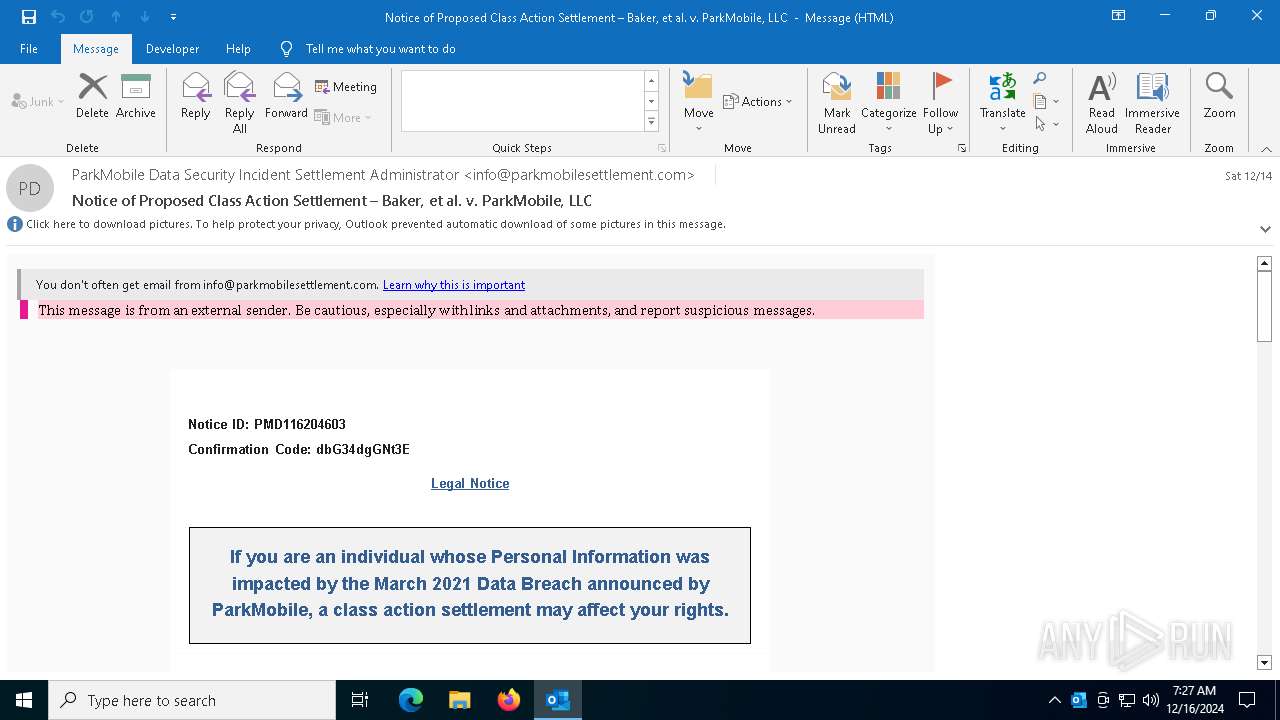Translate the message

1002,102
